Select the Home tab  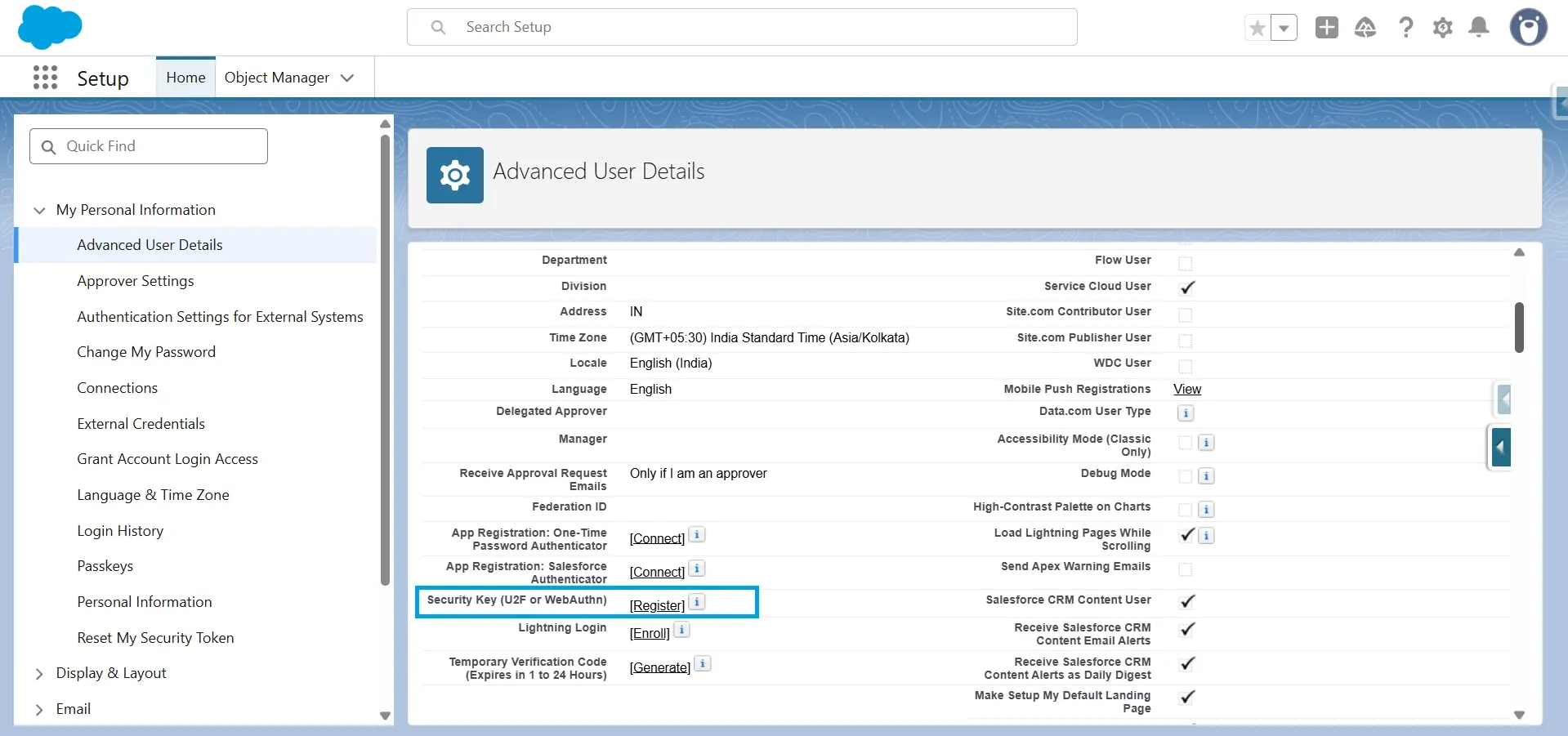[x=185, y=78]
